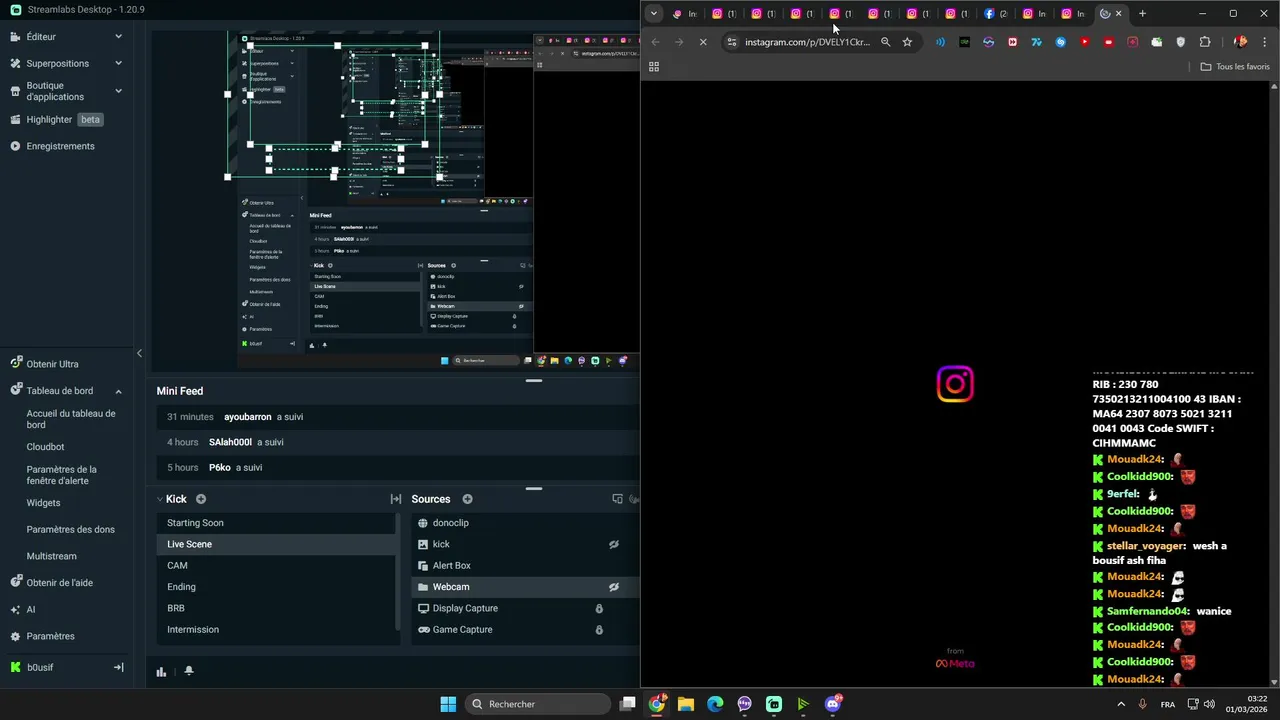
Task: Open Microsoft Edge from taskbar
Action: click(x=715, y=704)
